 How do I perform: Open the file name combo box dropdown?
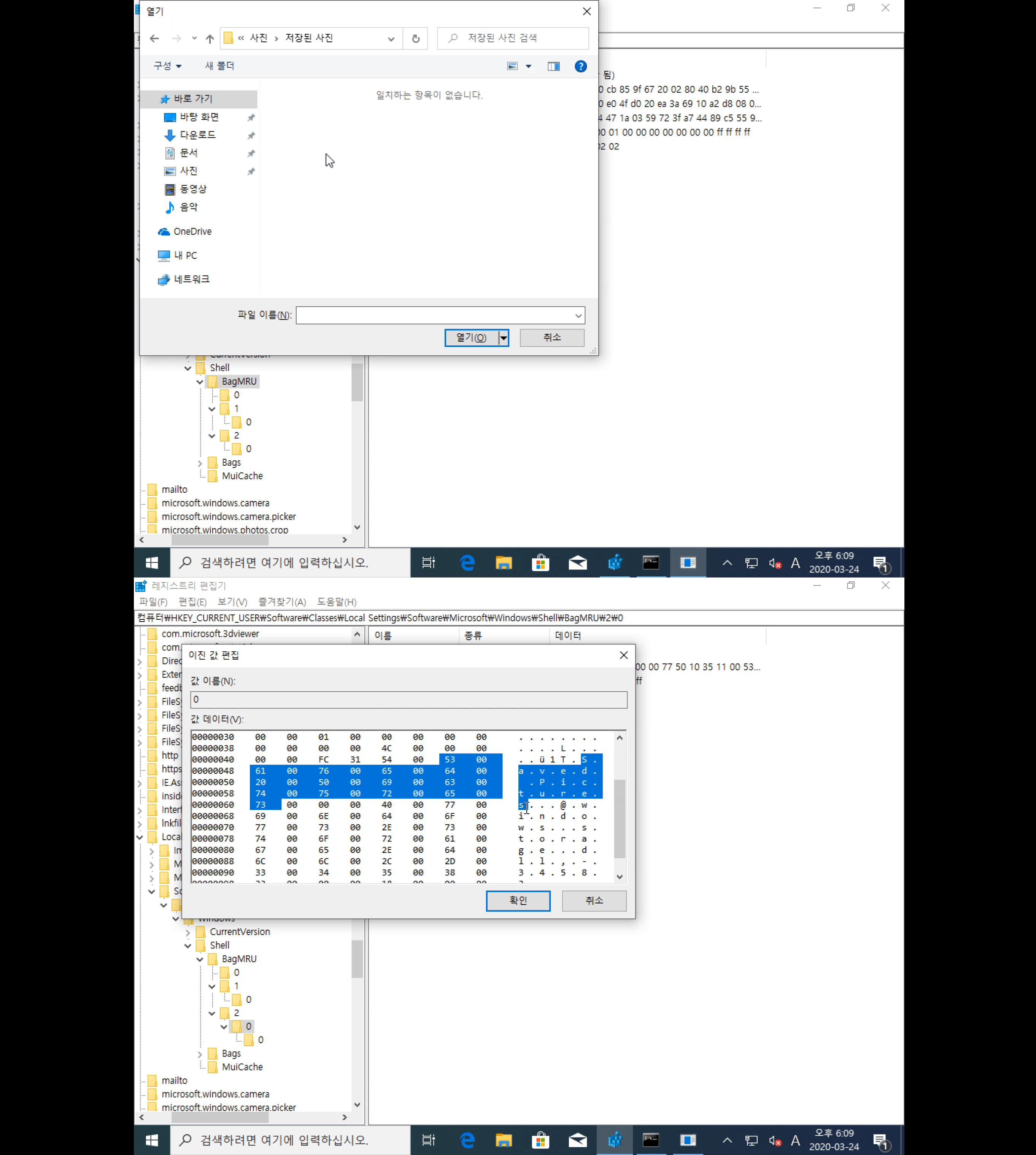click(578, 315)
